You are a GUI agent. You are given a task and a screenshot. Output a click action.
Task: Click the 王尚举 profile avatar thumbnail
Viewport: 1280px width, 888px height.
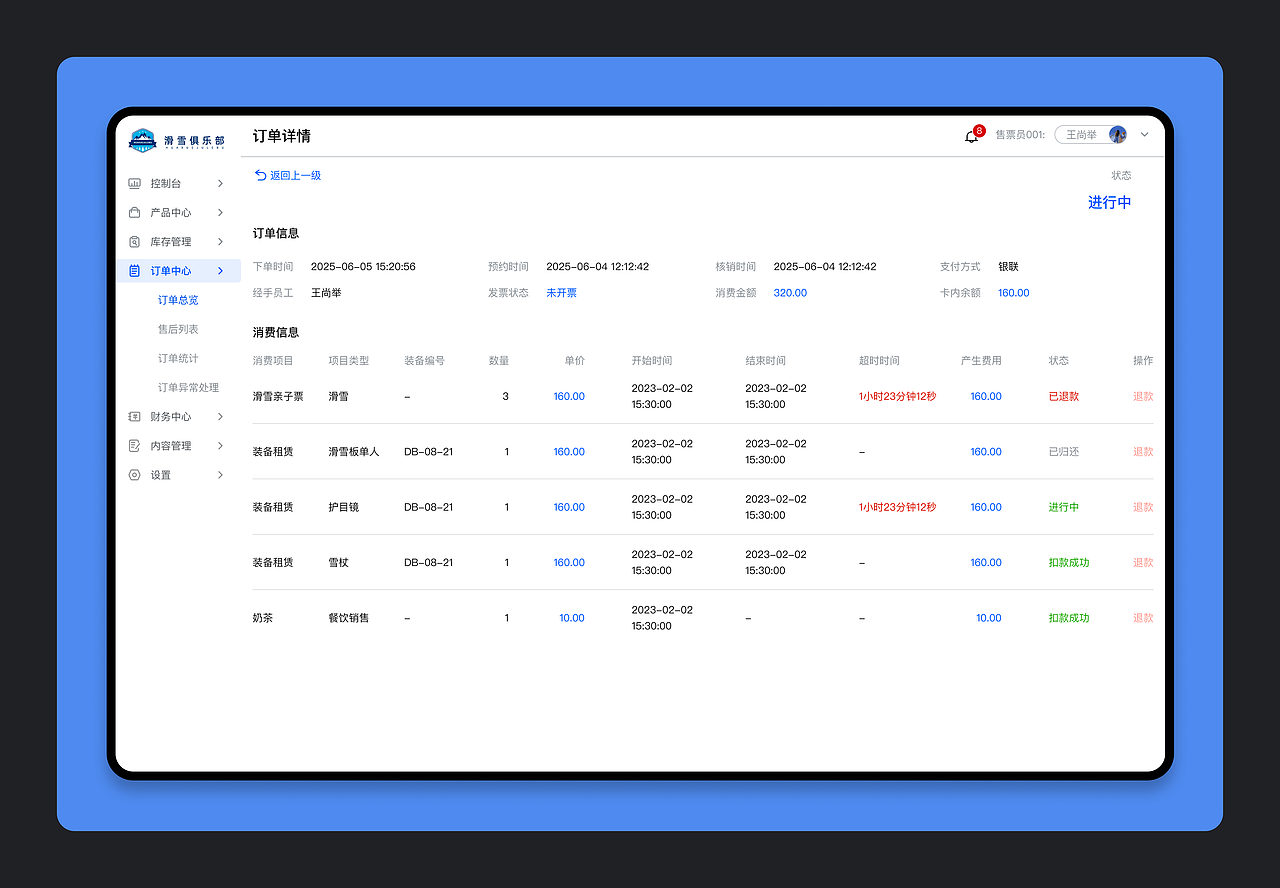tap(1117, 134)
